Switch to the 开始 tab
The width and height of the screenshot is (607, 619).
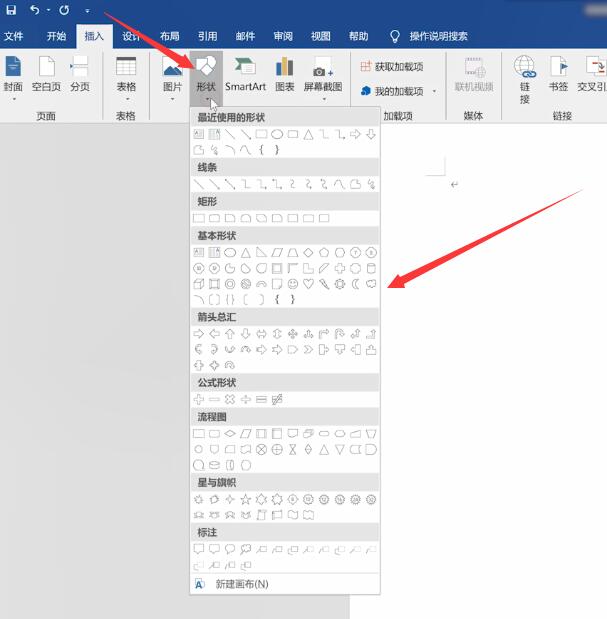coord(56,36)
